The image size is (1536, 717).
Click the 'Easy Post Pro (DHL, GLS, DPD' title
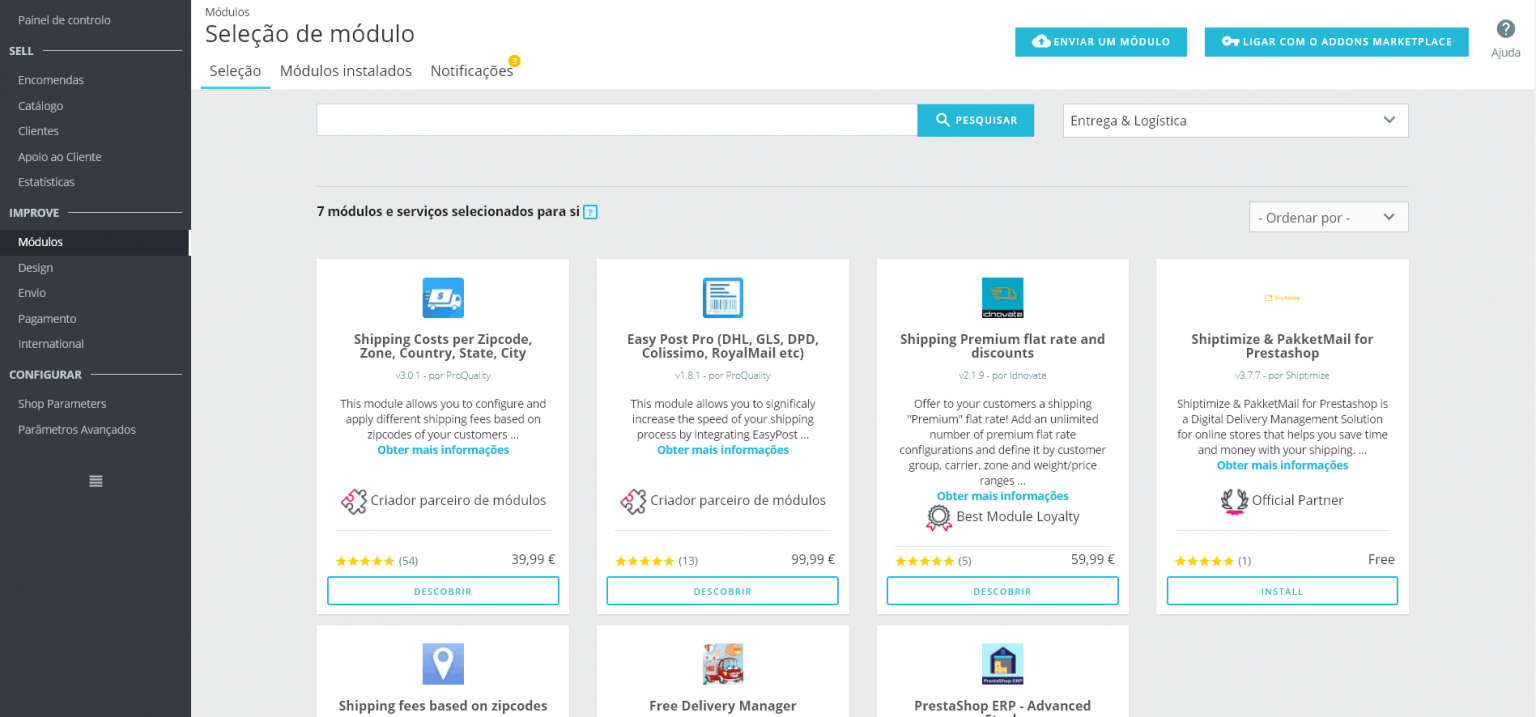(723, 346)
